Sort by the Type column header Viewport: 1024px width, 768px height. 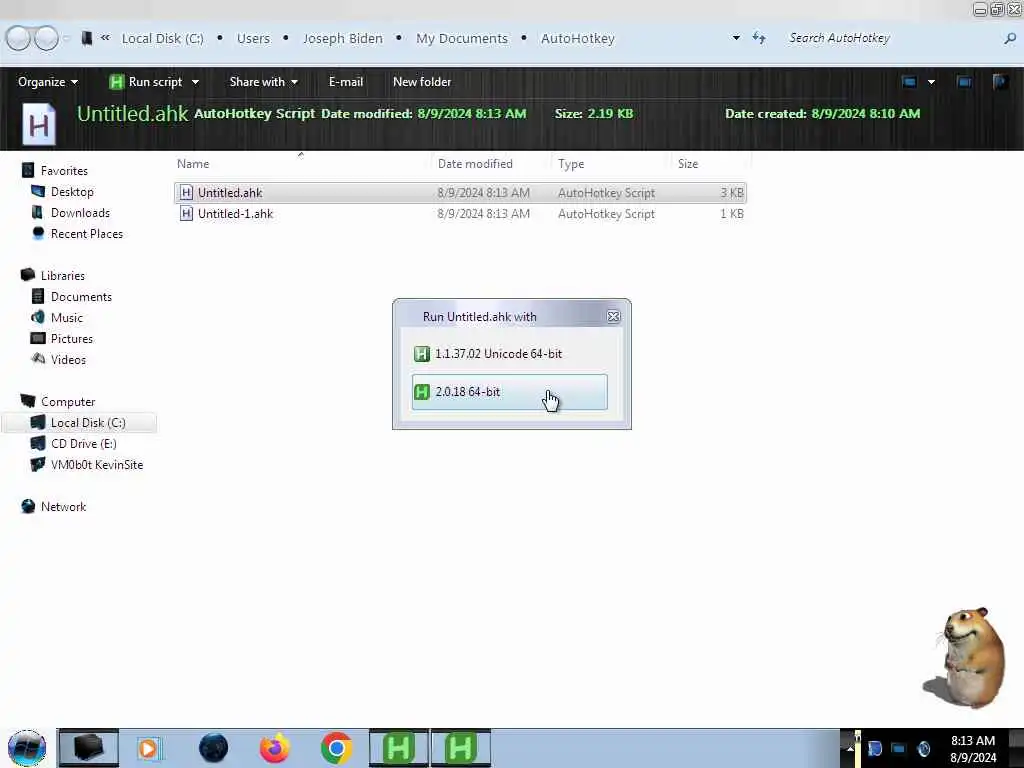571,164
